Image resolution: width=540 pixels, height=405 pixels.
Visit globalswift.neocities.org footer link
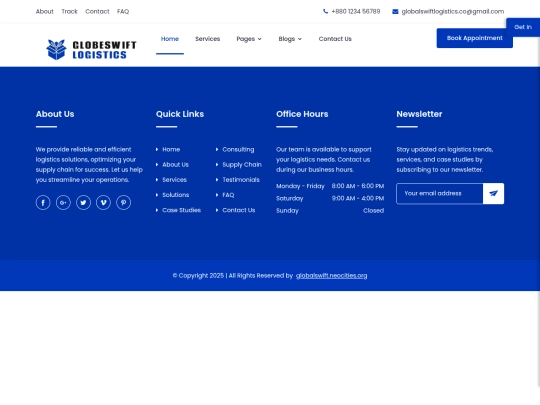click(x=331, y=276)
